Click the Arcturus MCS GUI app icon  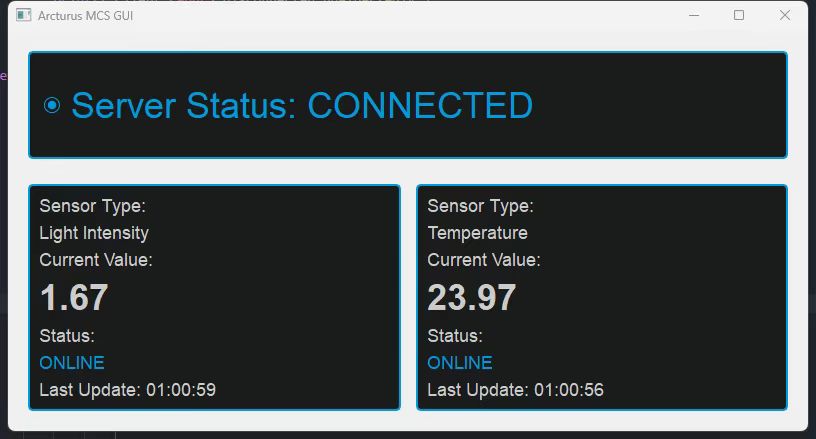coord(23,16)
